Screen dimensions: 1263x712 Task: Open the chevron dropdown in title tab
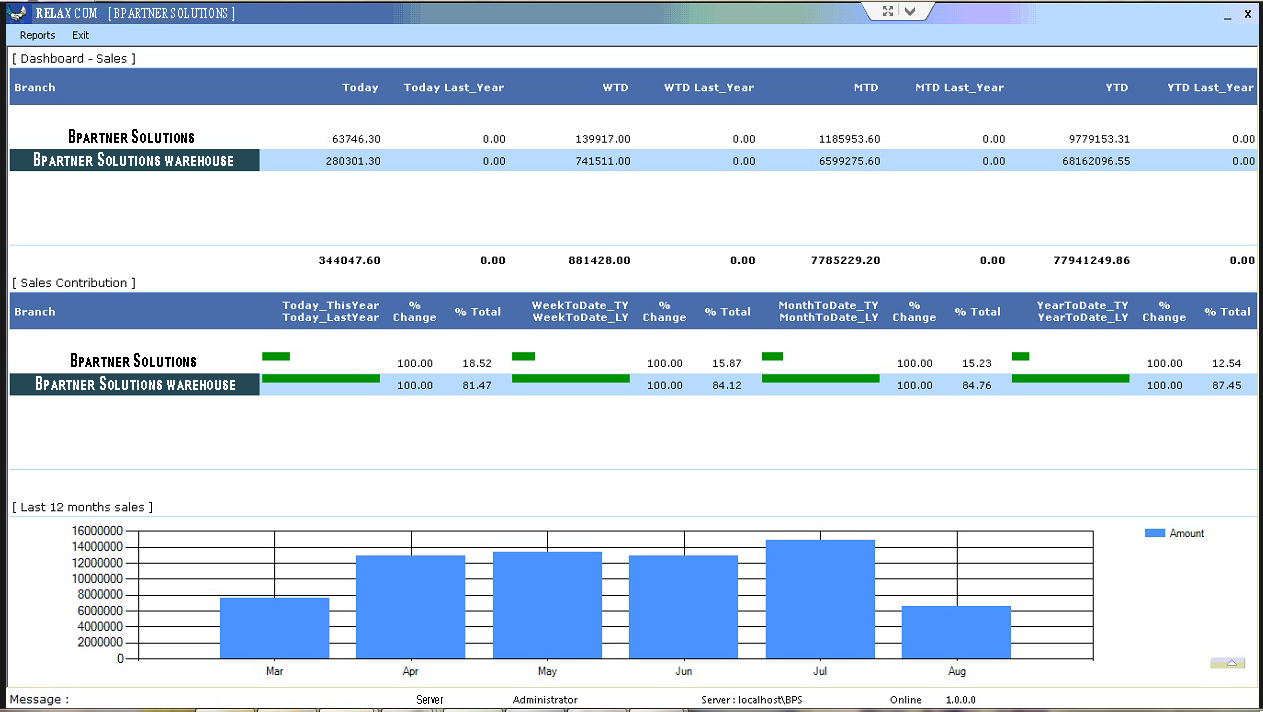pyautogui.click(x=910, y=11)
